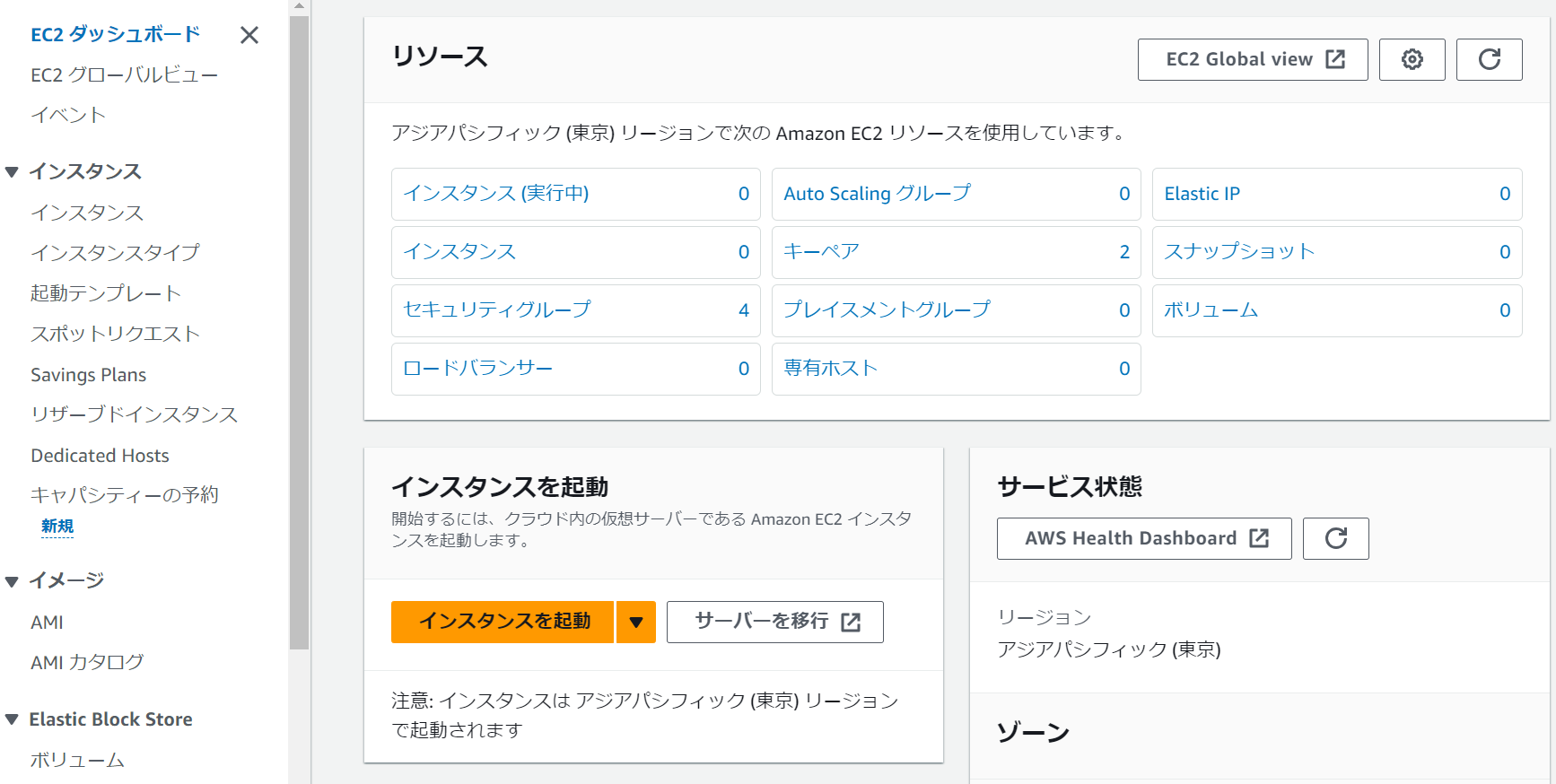Open スナップショット resource card
This screenshot has height=784, width=1556.
1337,252
